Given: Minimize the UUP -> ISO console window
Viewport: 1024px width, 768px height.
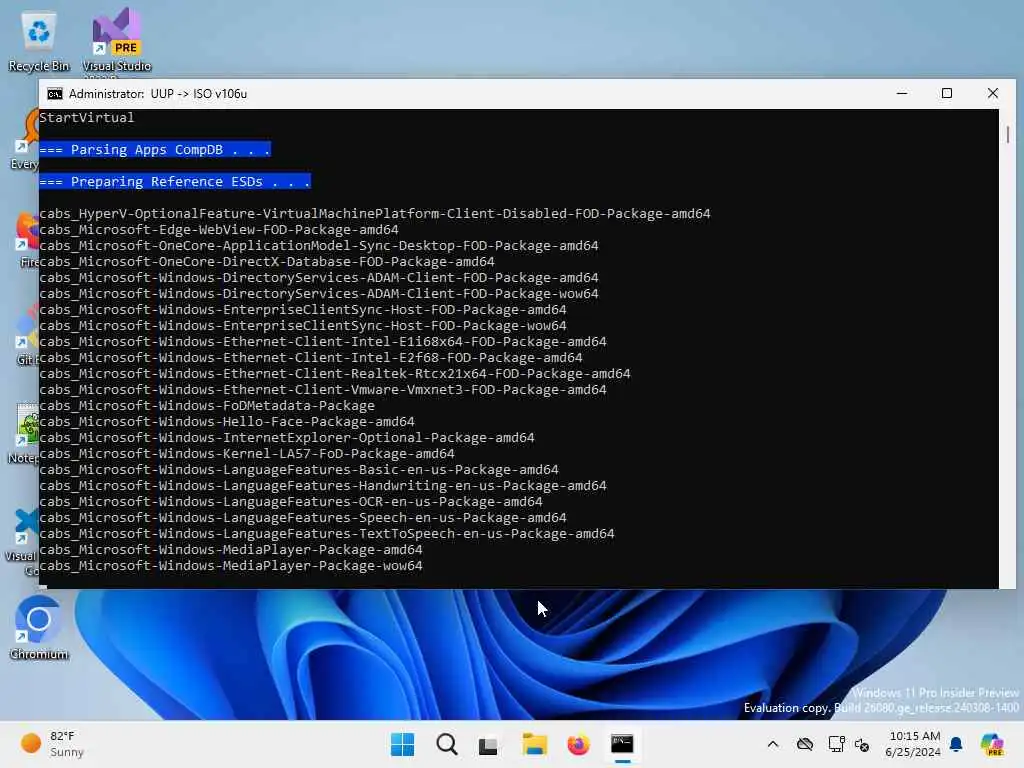Looking at the screenshot, I should 902,93.
